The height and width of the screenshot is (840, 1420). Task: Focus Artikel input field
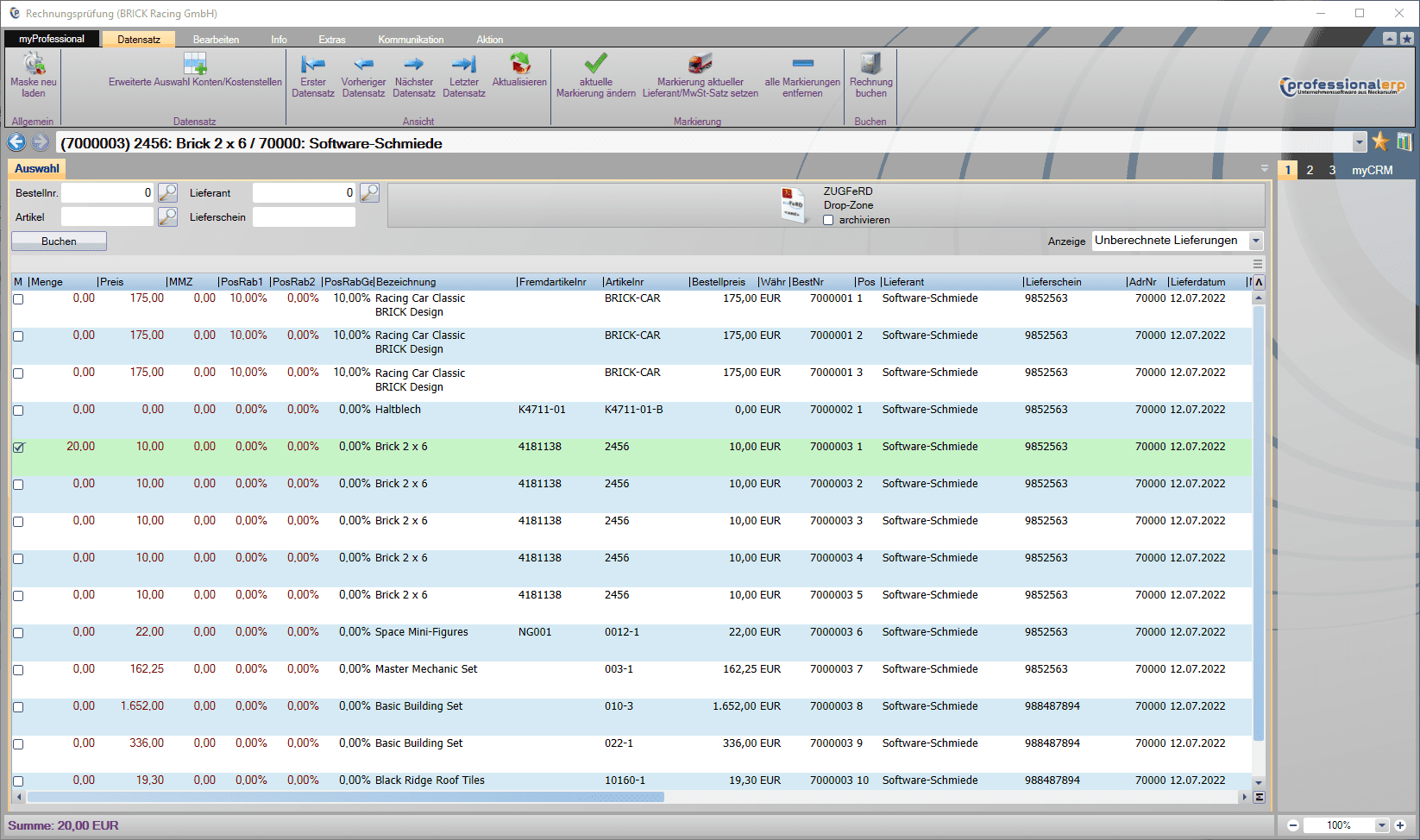pos(107,216)
